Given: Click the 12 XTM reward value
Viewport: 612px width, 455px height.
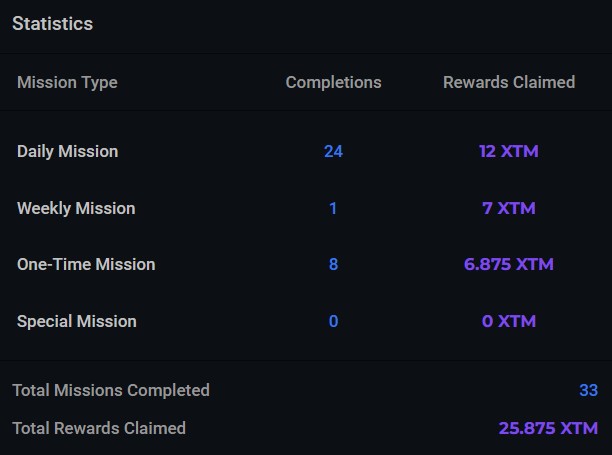Looking at the screenshot, I should click(509, 151).
